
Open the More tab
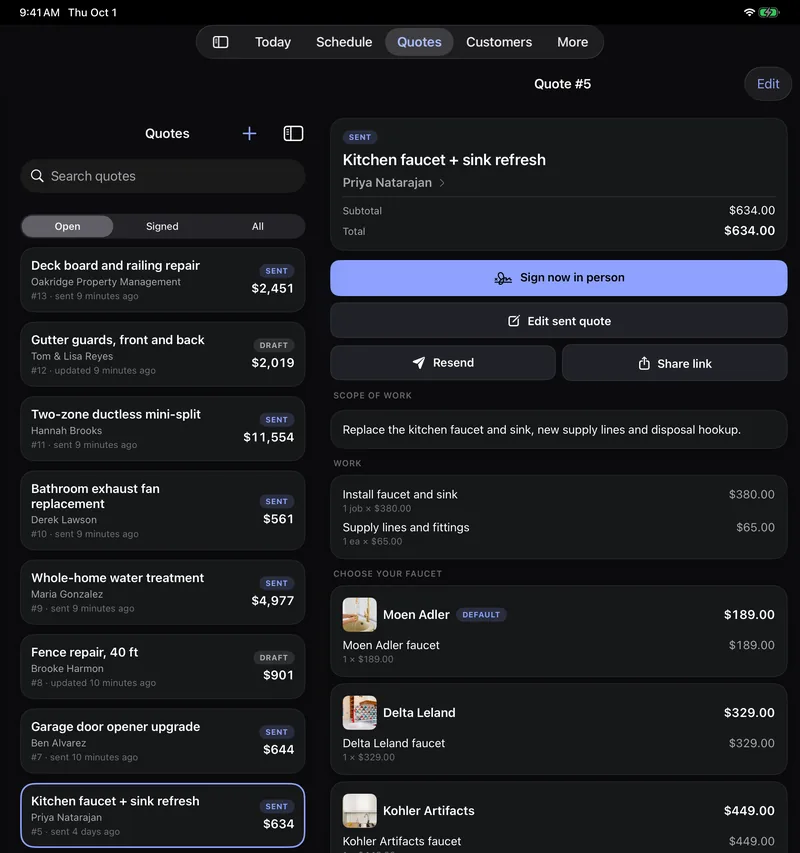coord(573,42)
